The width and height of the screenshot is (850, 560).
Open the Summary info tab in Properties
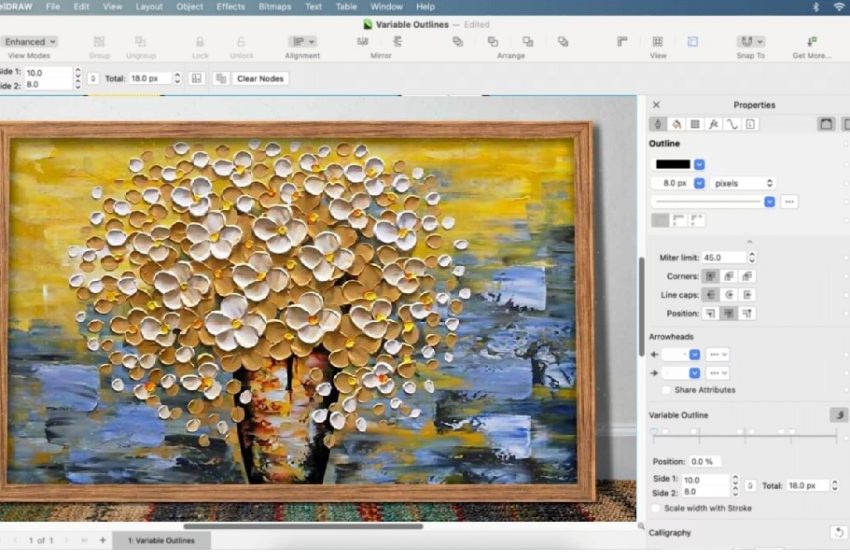(750, 124)
